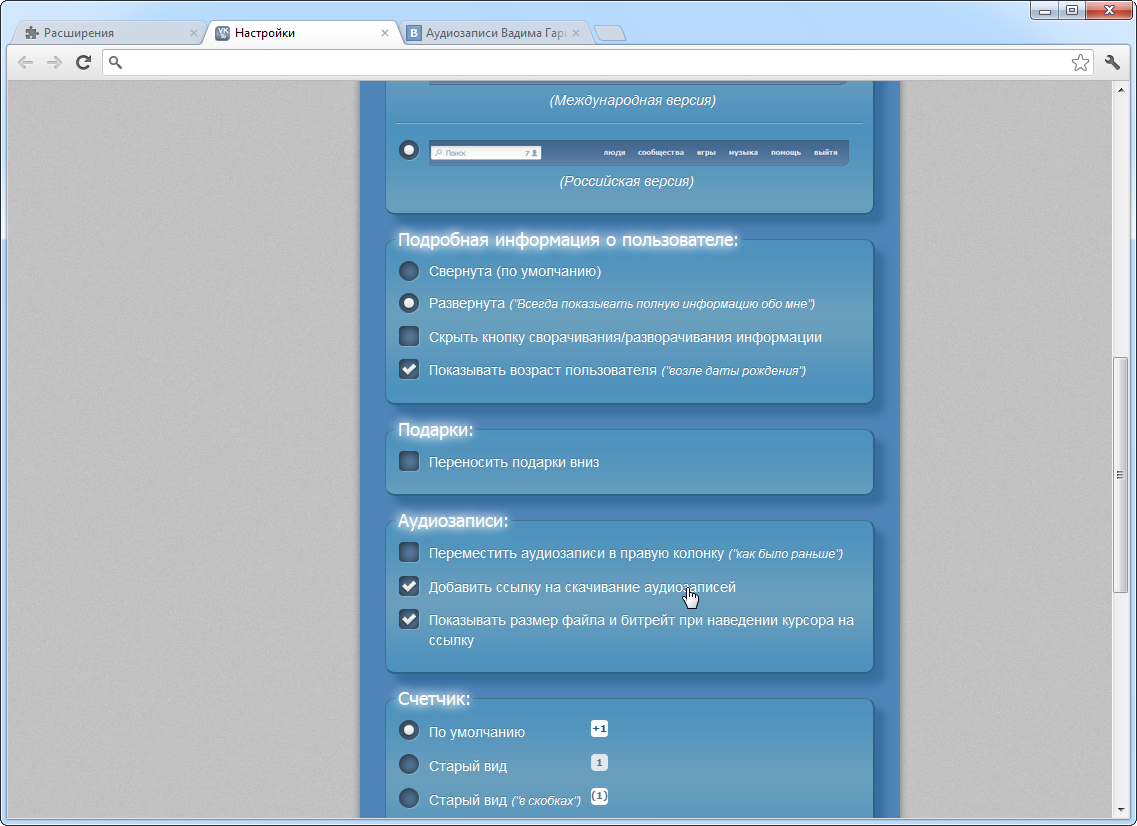Click the search magnifier in address bar
This screenshot has height=826, width=1137.
[115, 62]
